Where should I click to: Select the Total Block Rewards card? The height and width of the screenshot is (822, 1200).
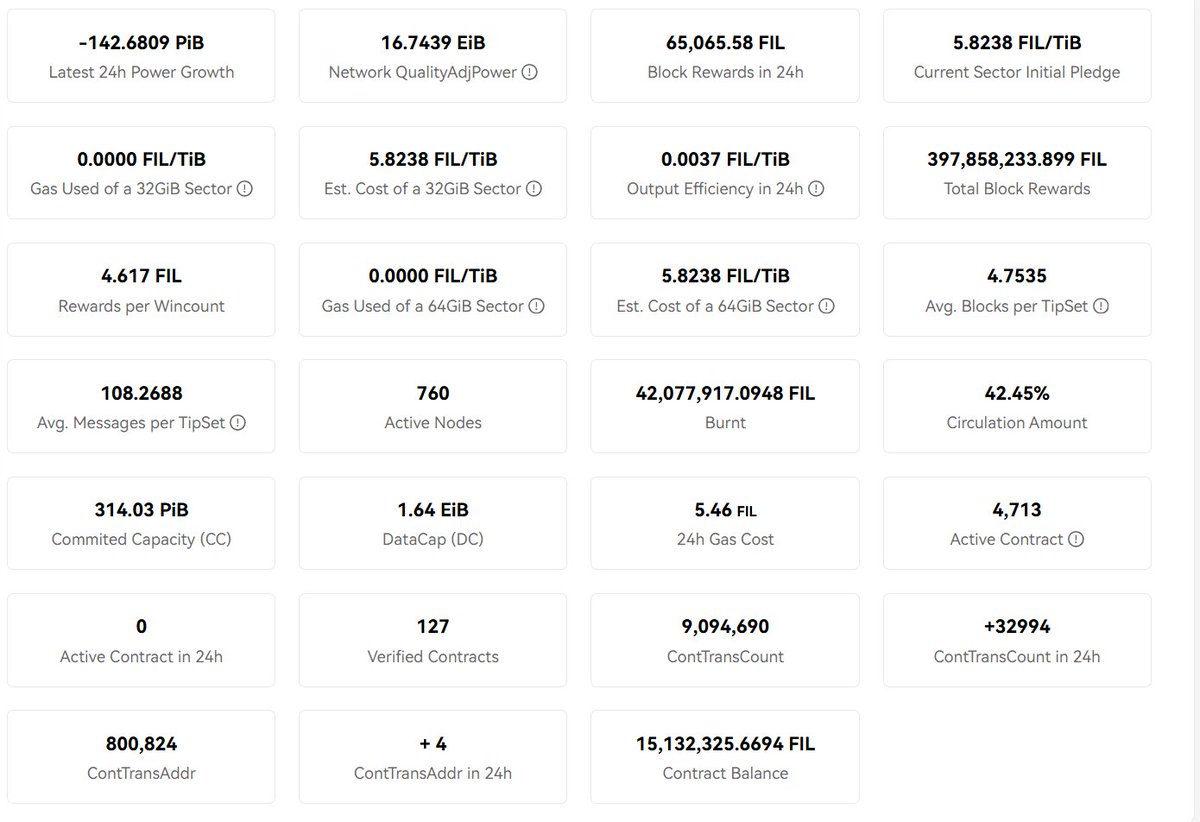click(1017, 173)
